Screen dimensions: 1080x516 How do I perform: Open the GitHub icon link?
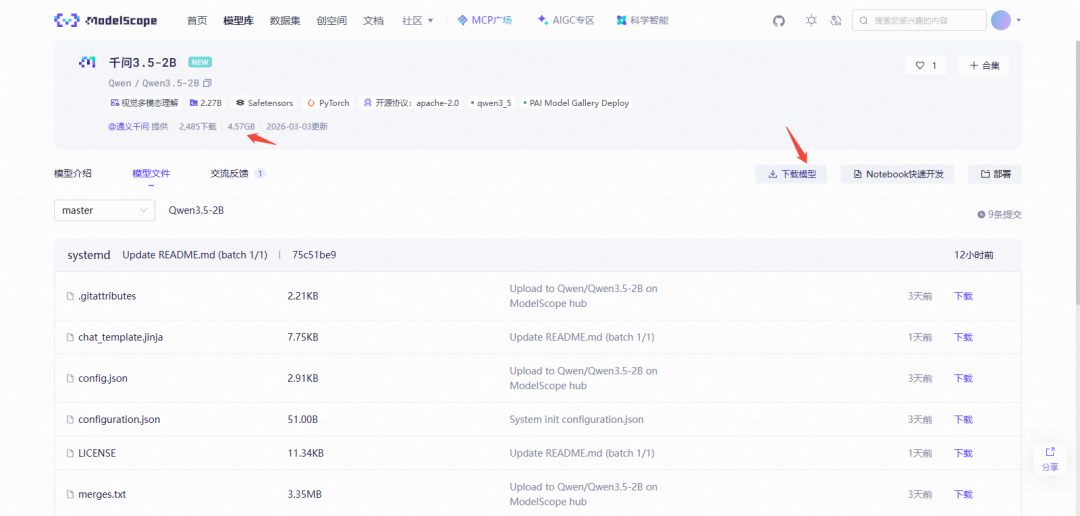pos(778,21)
